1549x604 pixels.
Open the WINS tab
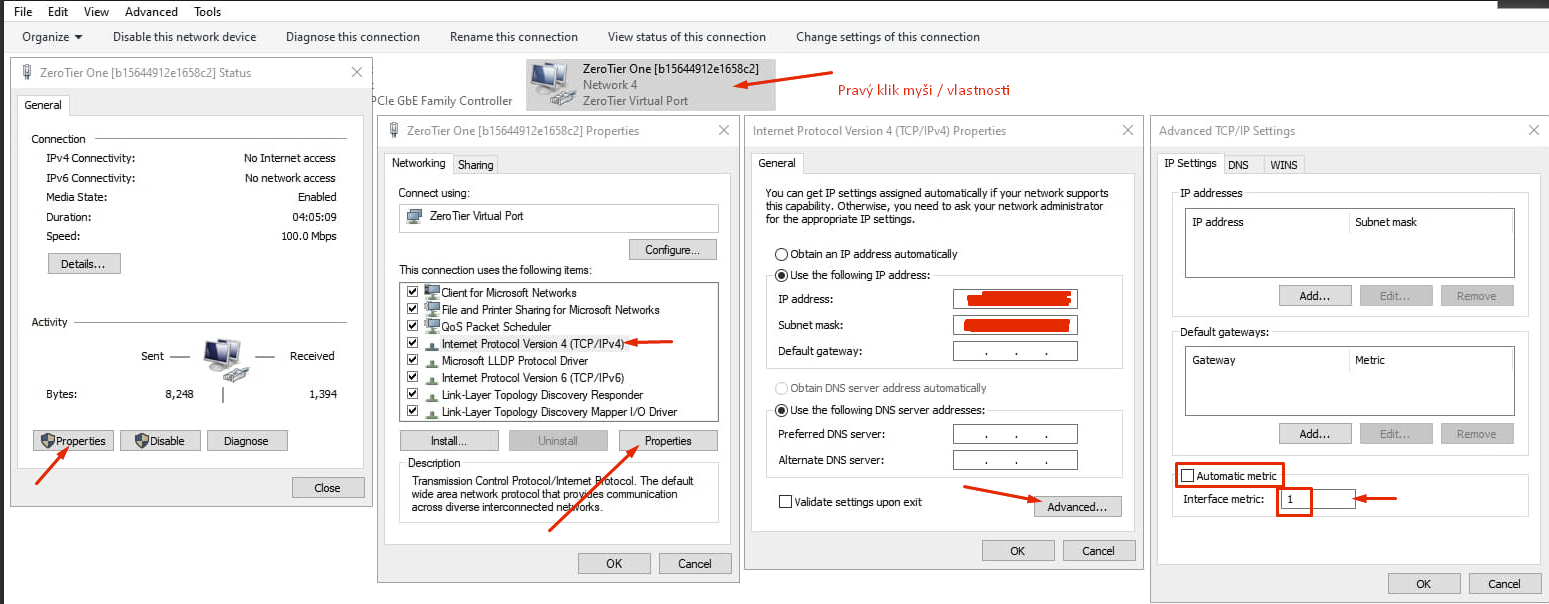coord(1283,164)
